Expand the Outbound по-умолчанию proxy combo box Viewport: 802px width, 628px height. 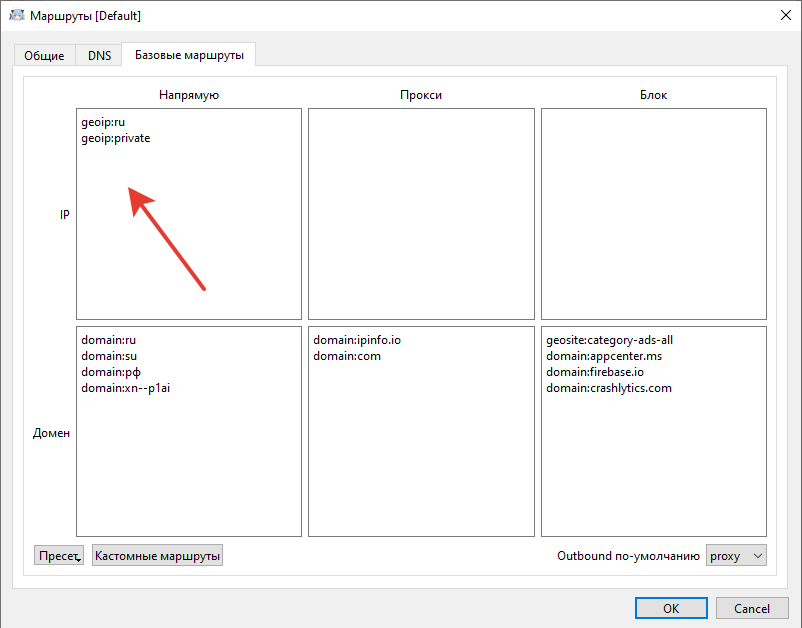point(736,555)
